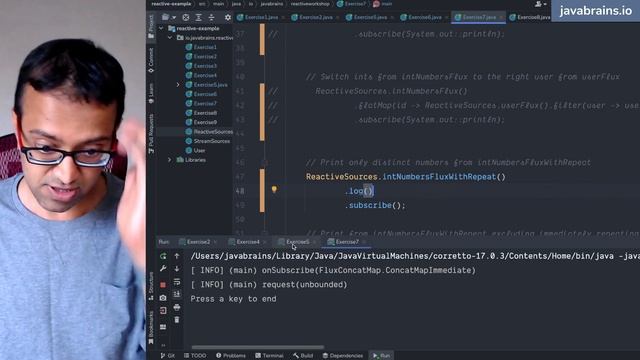640x360 pixels.
Task: Open run configuration wrench icon
Action: pyautogui.click(x=163, y=269)
